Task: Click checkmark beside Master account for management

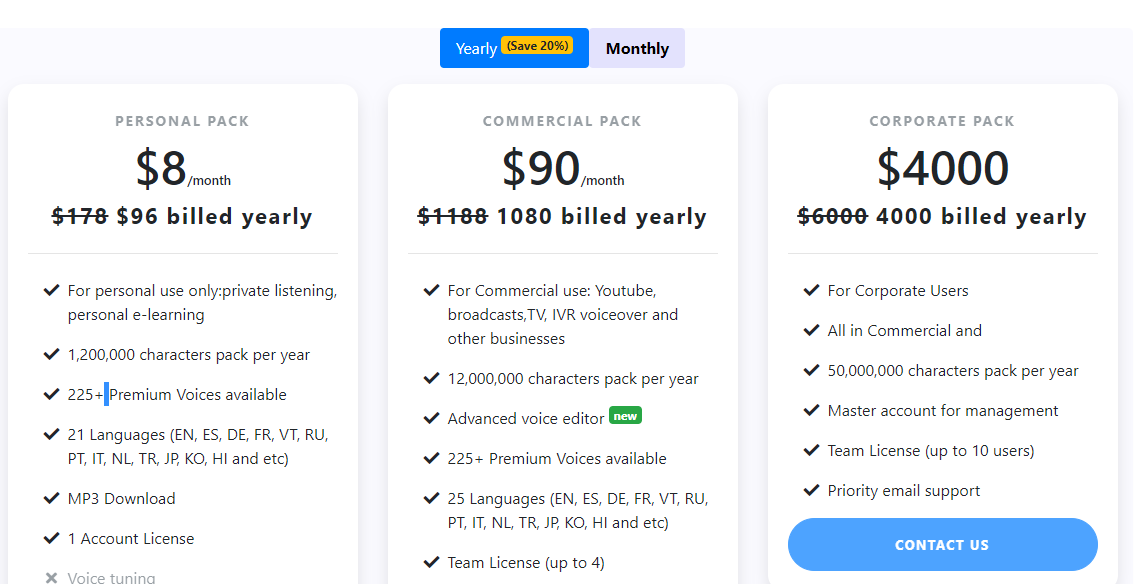Action: point(812,410)
